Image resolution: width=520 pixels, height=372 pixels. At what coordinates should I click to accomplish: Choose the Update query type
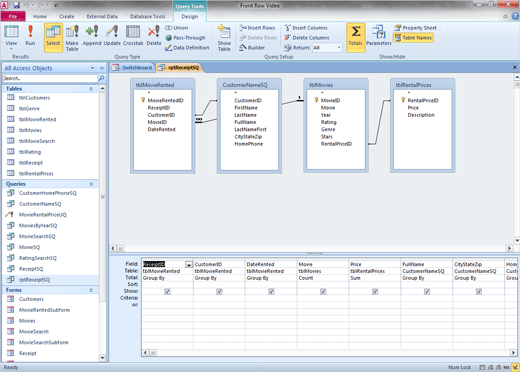112,35
